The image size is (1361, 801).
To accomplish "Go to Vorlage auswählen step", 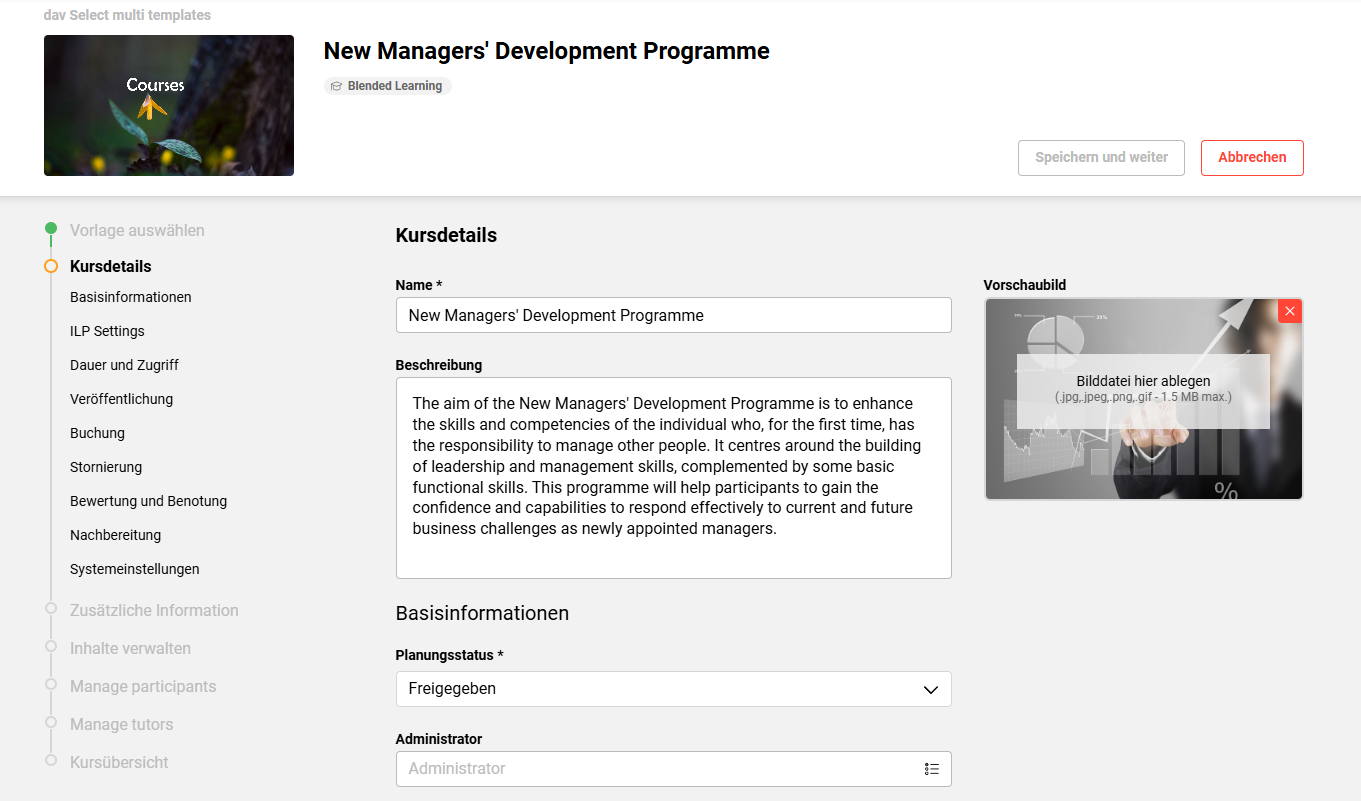I will click(x=137, y=230).
